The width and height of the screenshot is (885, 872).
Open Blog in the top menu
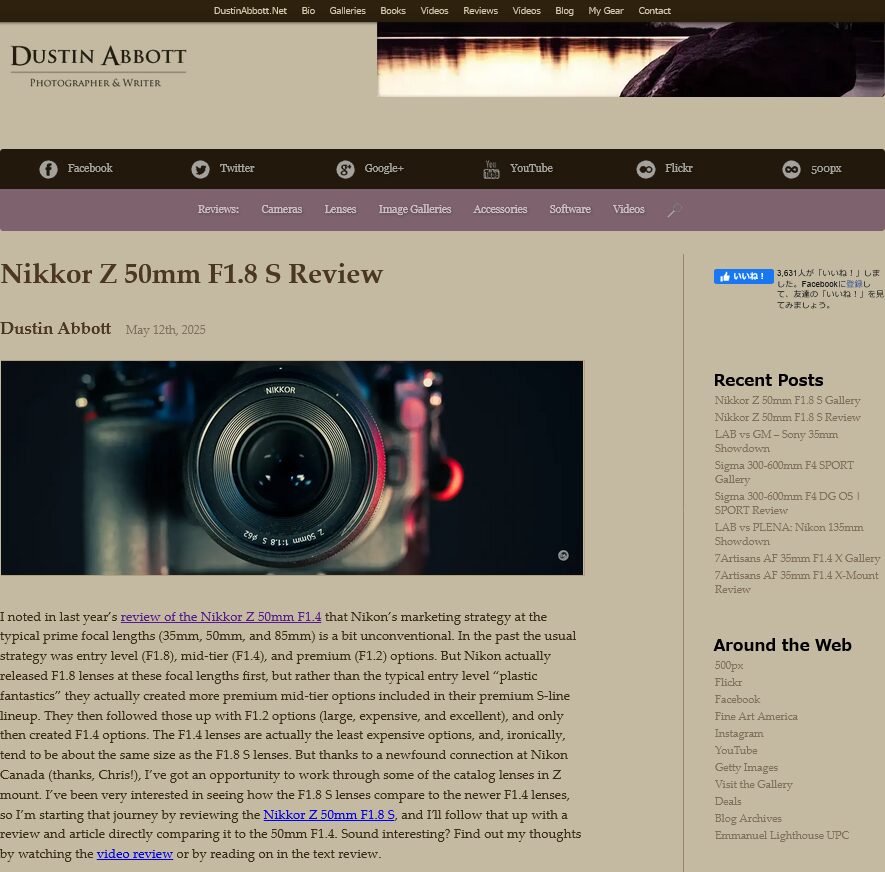[x=564, y=11]
